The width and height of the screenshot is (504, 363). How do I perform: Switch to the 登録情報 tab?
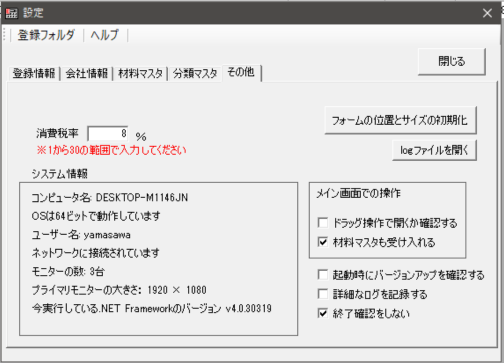[34, 73]
